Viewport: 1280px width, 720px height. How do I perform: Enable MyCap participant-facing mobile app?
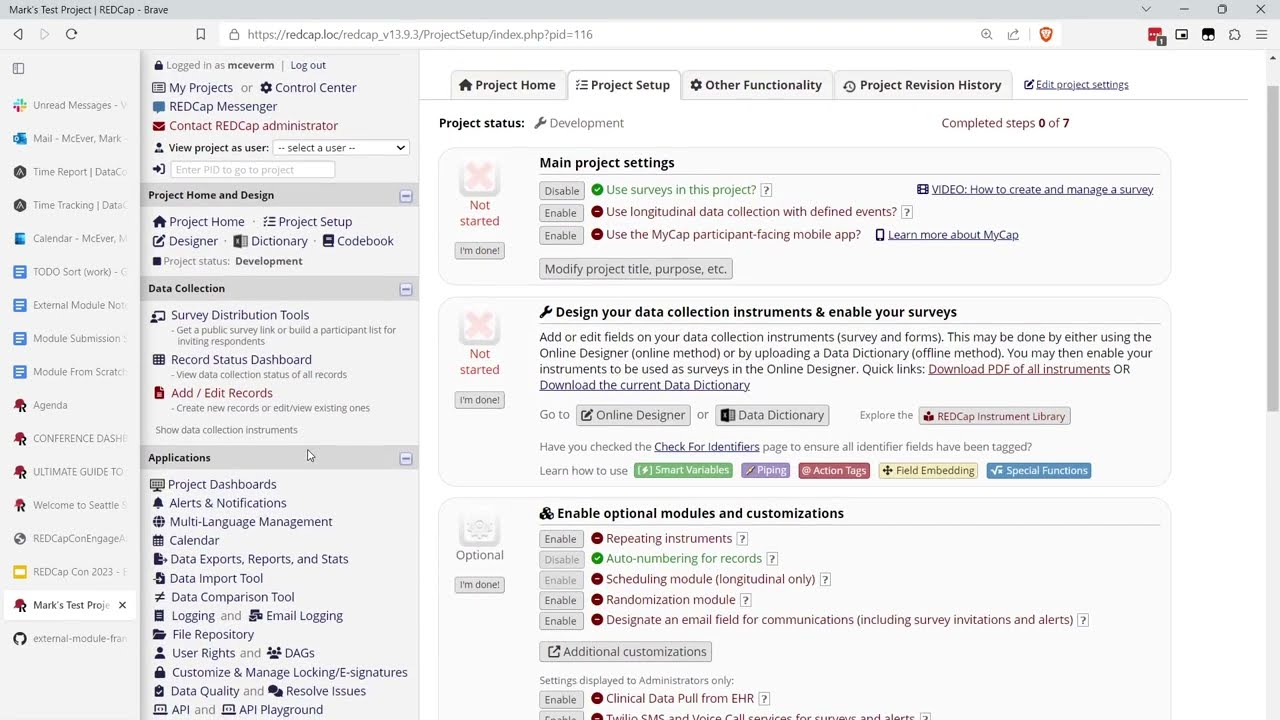coord(560,236)
